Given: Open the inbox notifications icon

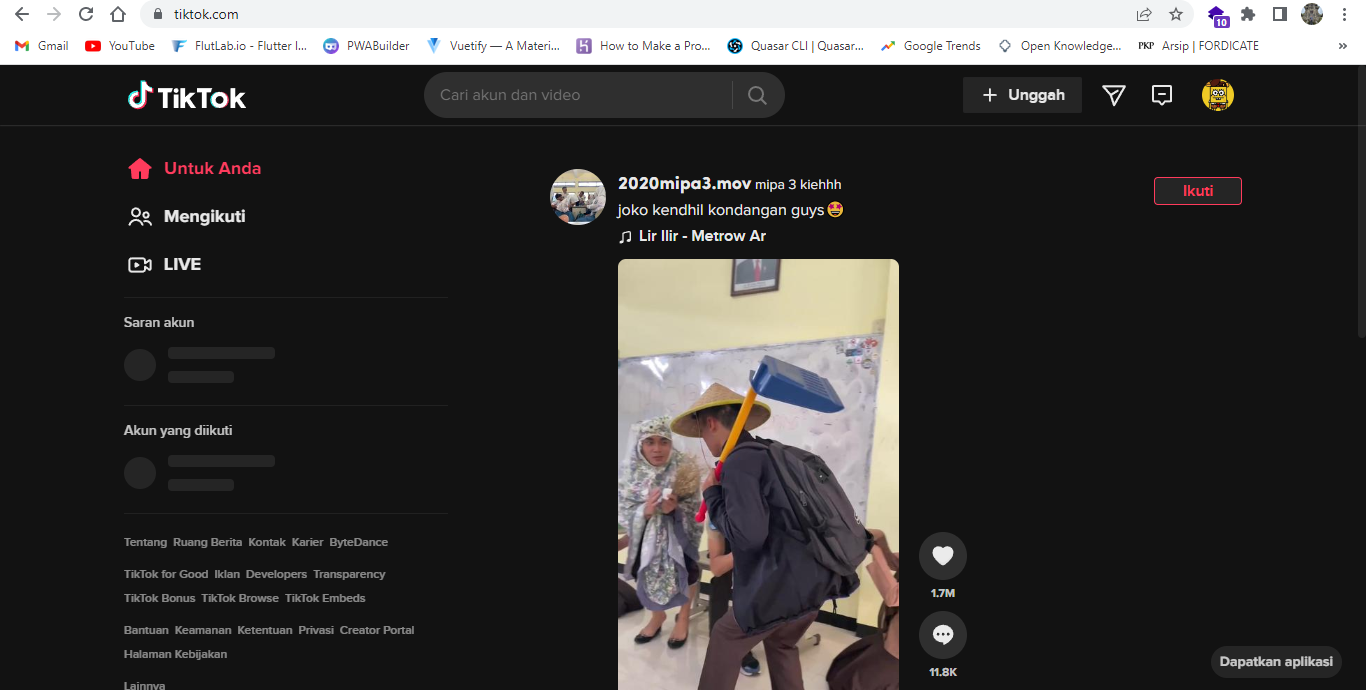Looking at the screenshot, I should click(x=1161, y=94).
